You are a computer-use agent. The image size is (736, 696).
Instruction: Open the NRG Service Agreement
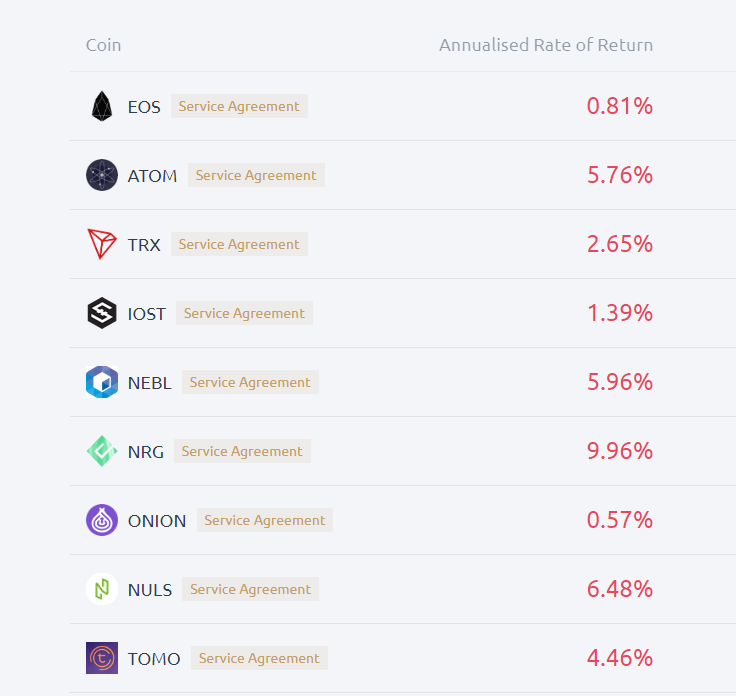coord(242,451)
